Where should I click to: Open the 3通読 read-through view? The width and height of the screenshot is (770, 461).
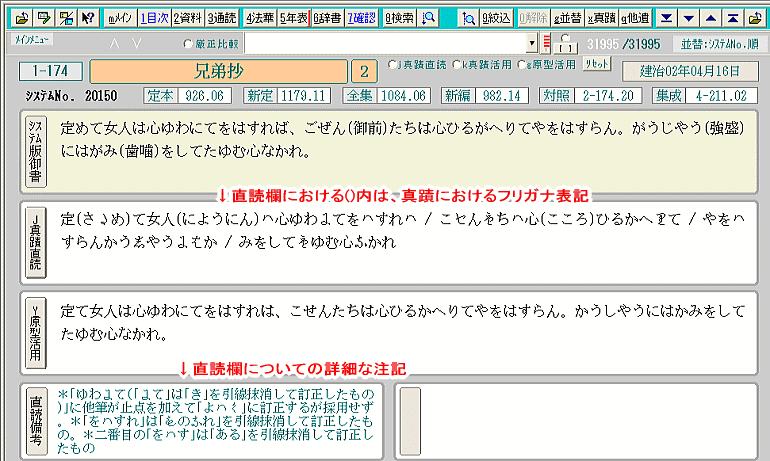pos(221,18)
